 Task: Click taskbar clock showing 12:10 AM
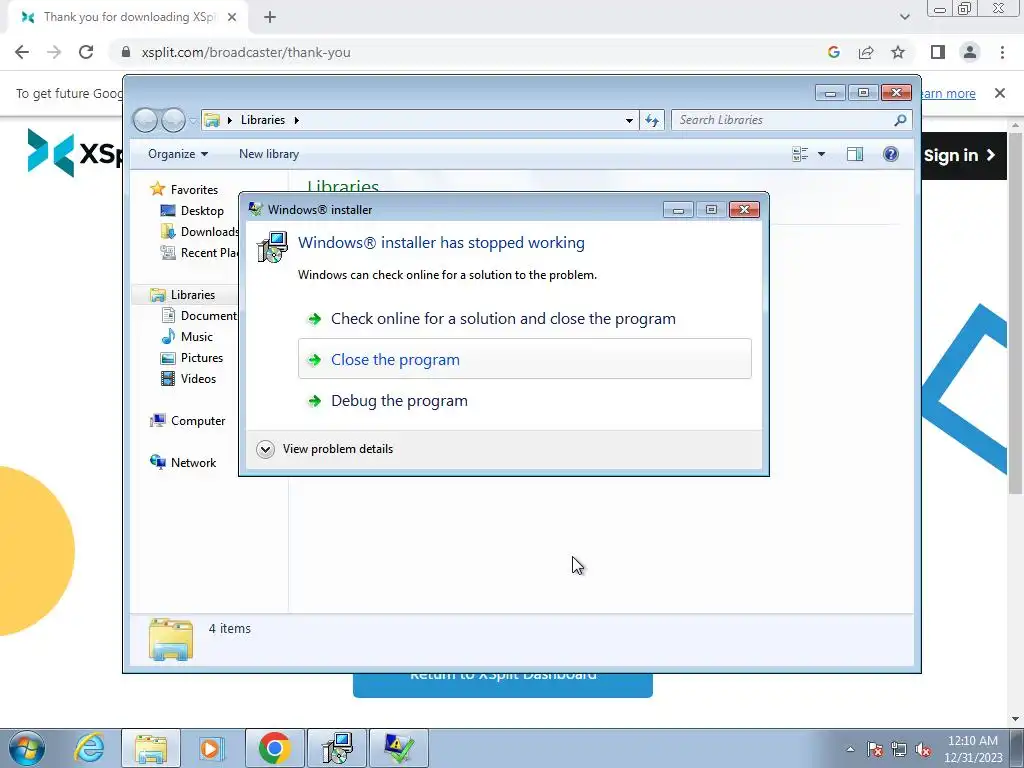972,748
